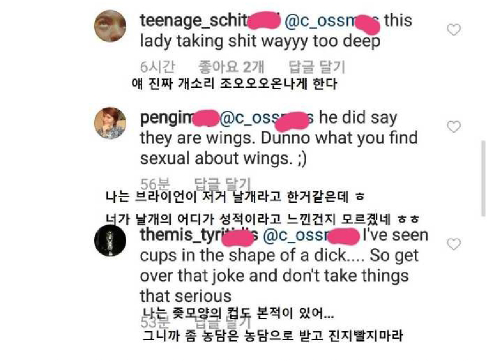Open @c_oss mention in themis_tyr comment
The image size is (502, 361).
coord(311,235)
